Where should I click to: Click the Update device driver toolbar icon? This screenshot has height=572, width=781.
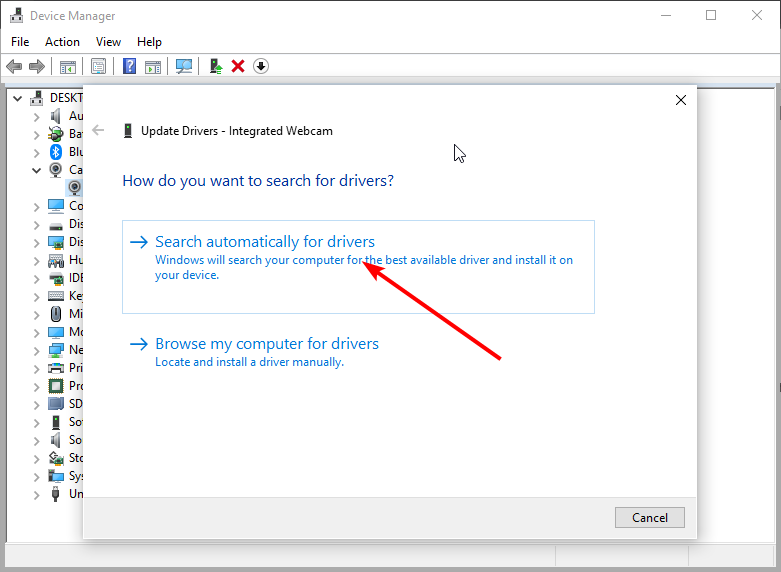216,66
